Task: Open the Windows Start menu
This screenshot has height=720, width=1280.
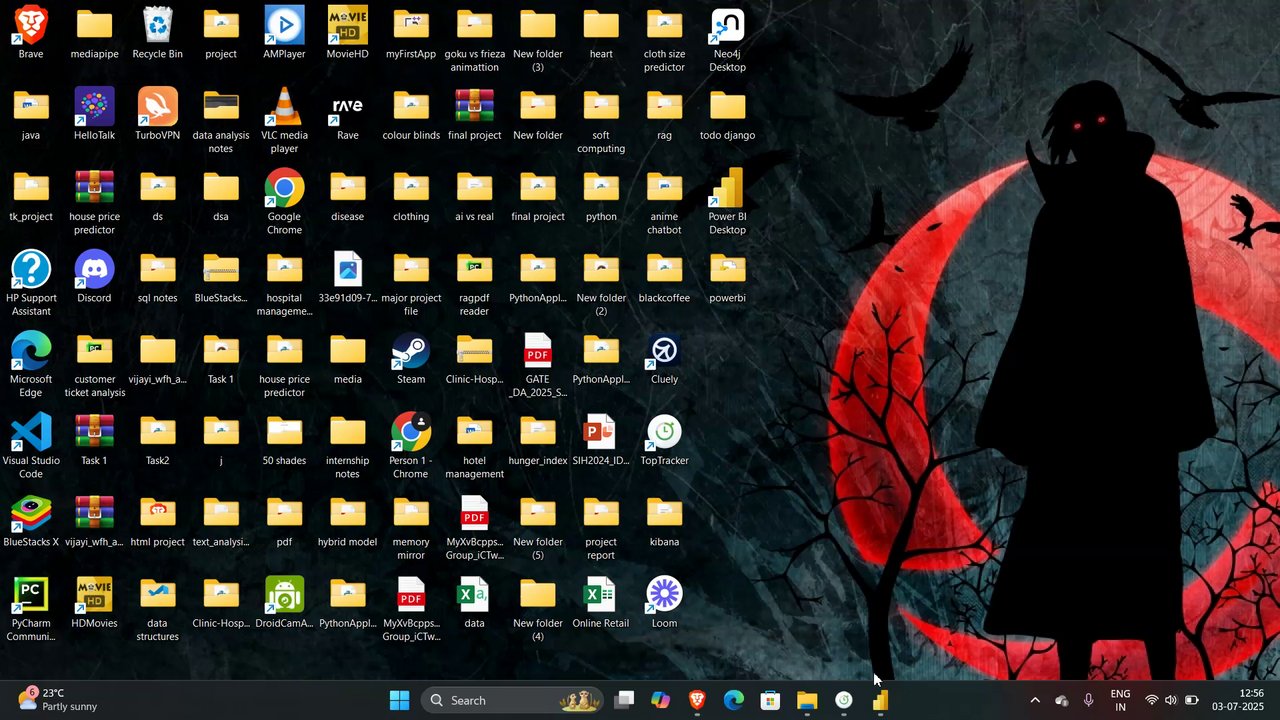Action: coord(399,700)
